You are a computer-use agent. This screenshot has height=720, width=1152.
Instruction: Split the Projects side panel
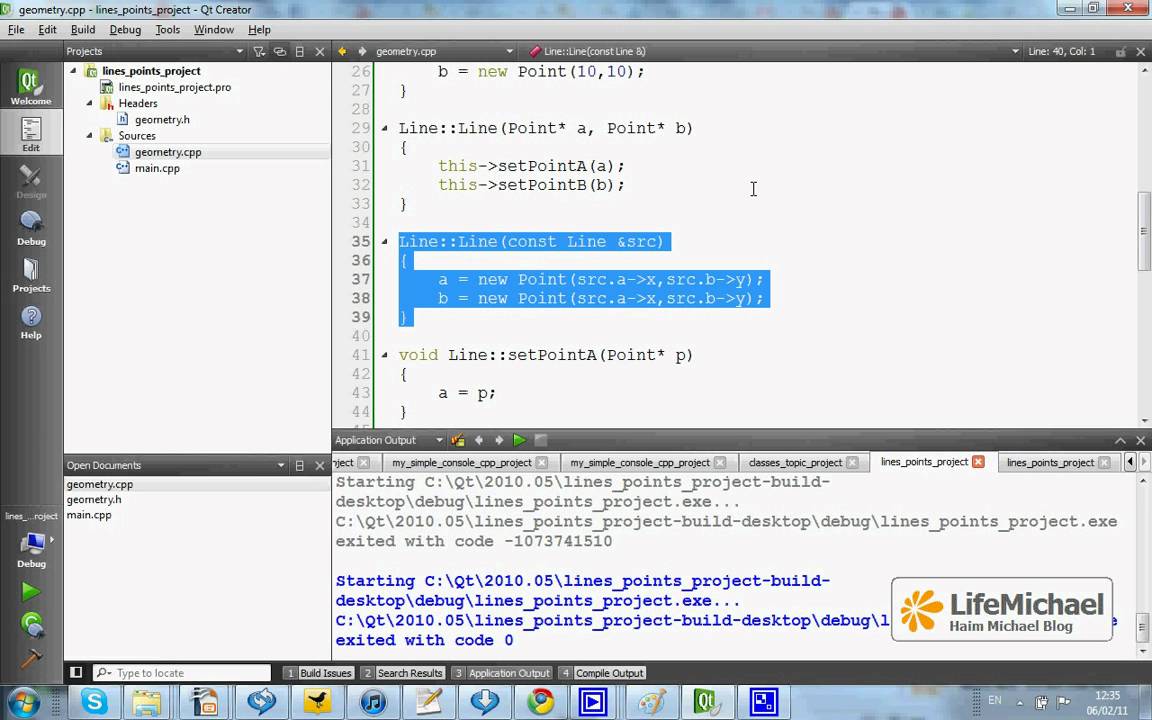(x=300, y=51)
